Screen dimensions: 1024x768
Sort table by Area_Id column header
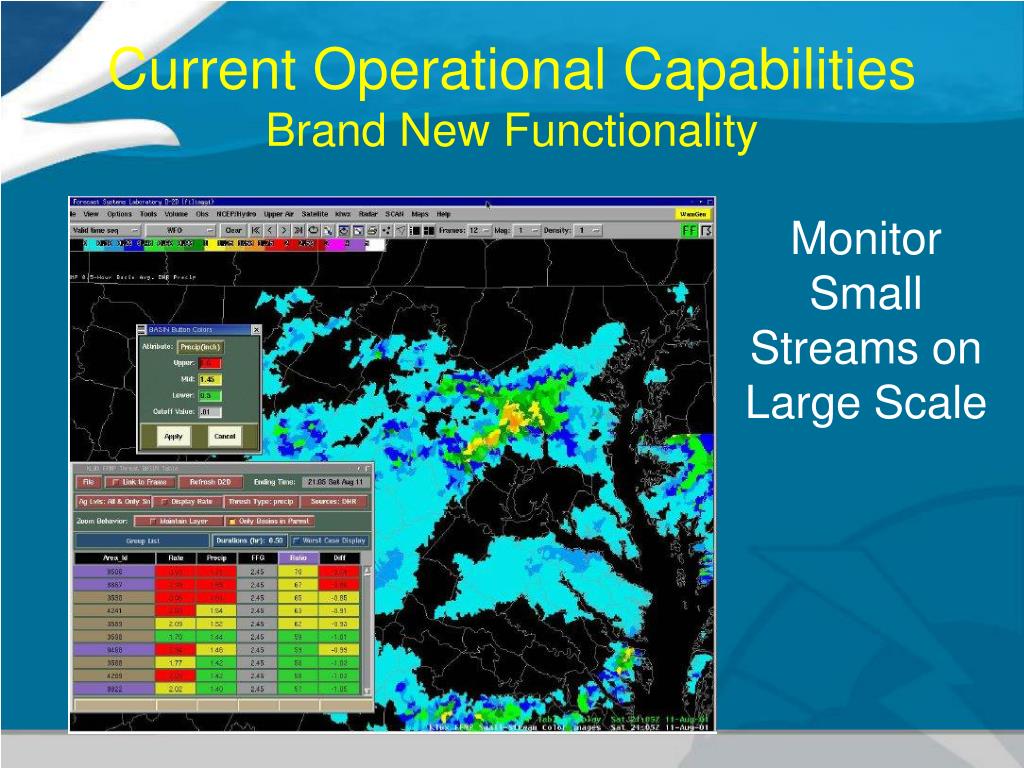coord(114,558)
